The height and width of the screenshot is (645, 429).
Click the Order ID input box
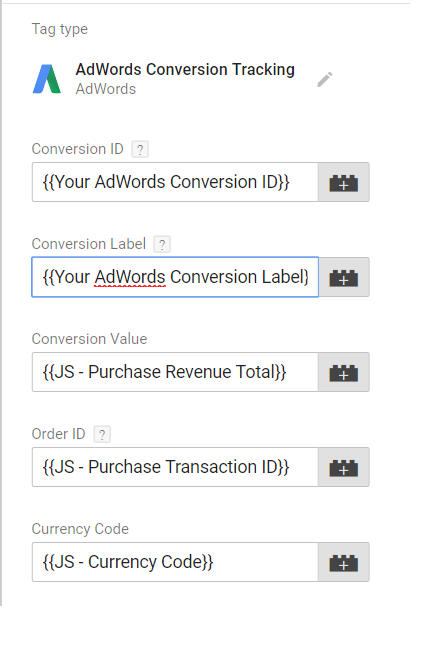tap(175, 467)
